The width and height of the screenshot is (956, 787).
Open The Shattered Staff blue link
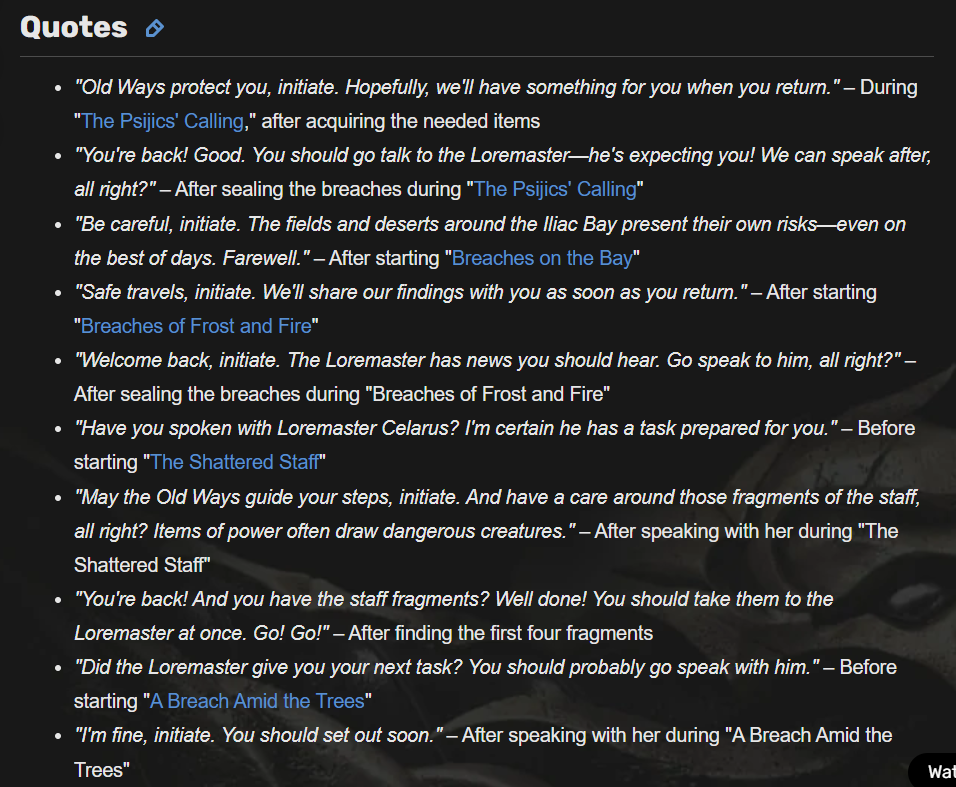(235, 462)
